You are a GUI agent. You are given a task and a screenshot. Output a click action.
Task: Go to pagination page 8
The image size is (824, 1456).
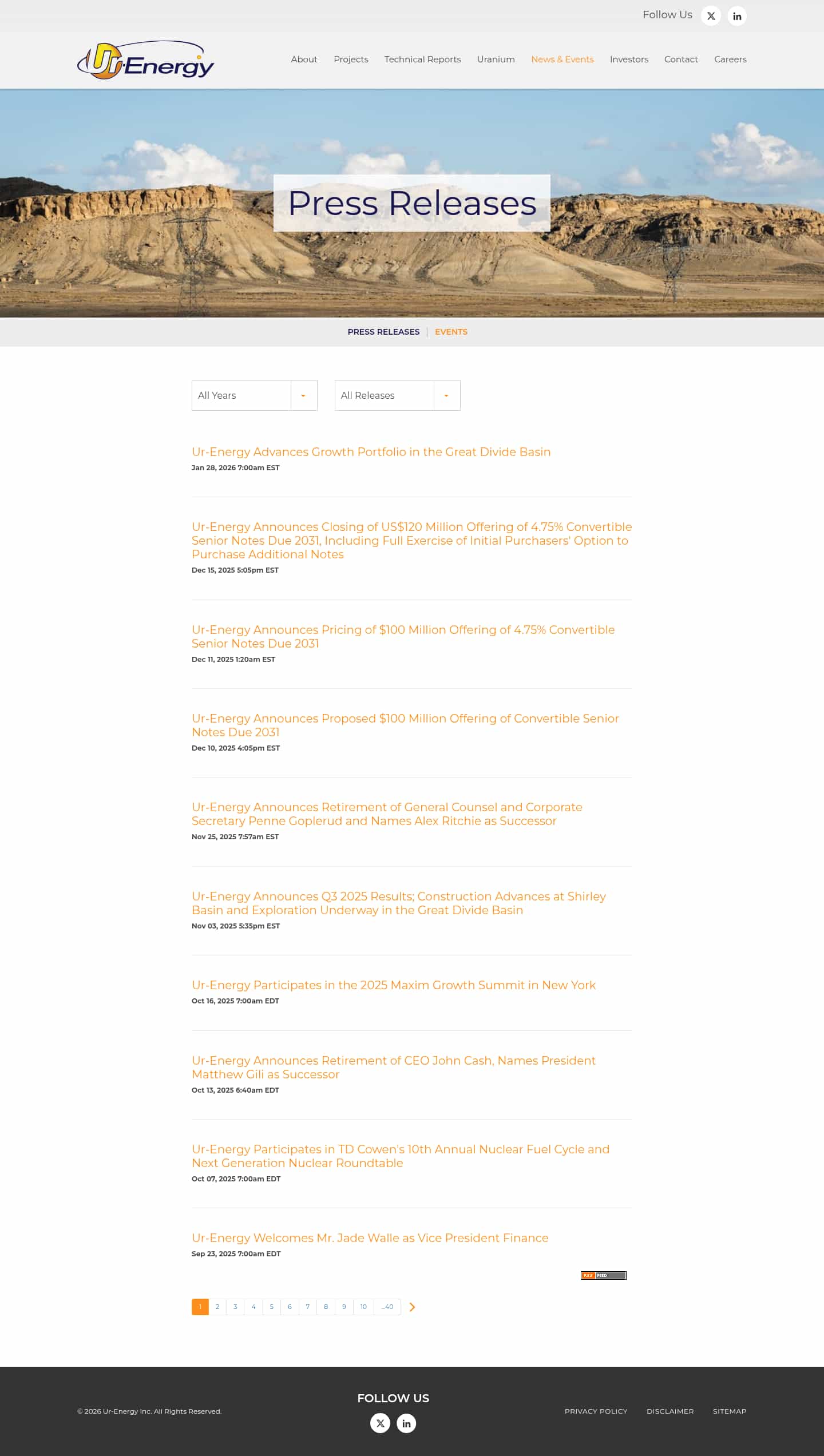point(326,1307)
